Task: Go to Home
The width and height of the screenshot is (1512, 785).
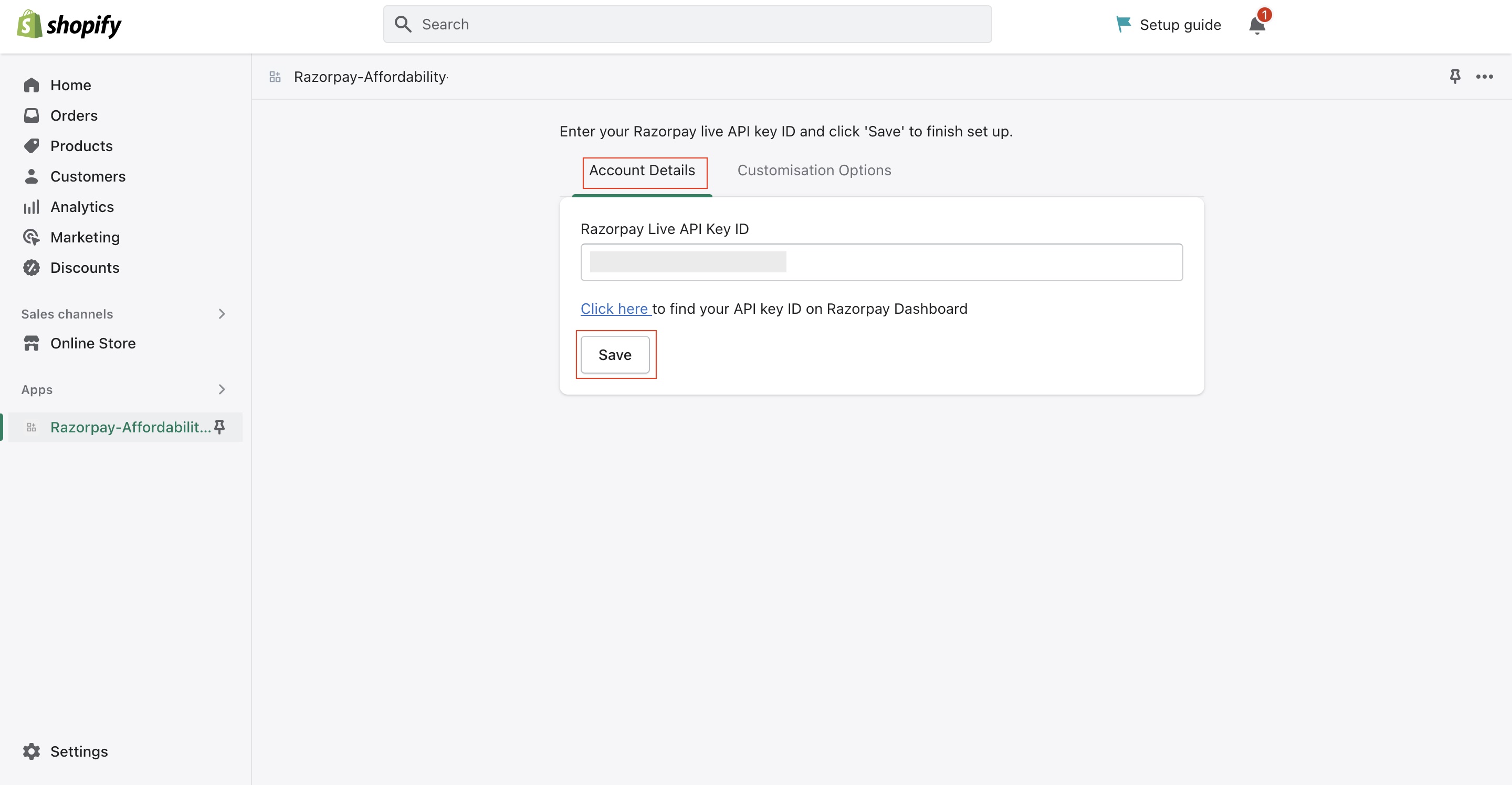Action: coord(70,85)
